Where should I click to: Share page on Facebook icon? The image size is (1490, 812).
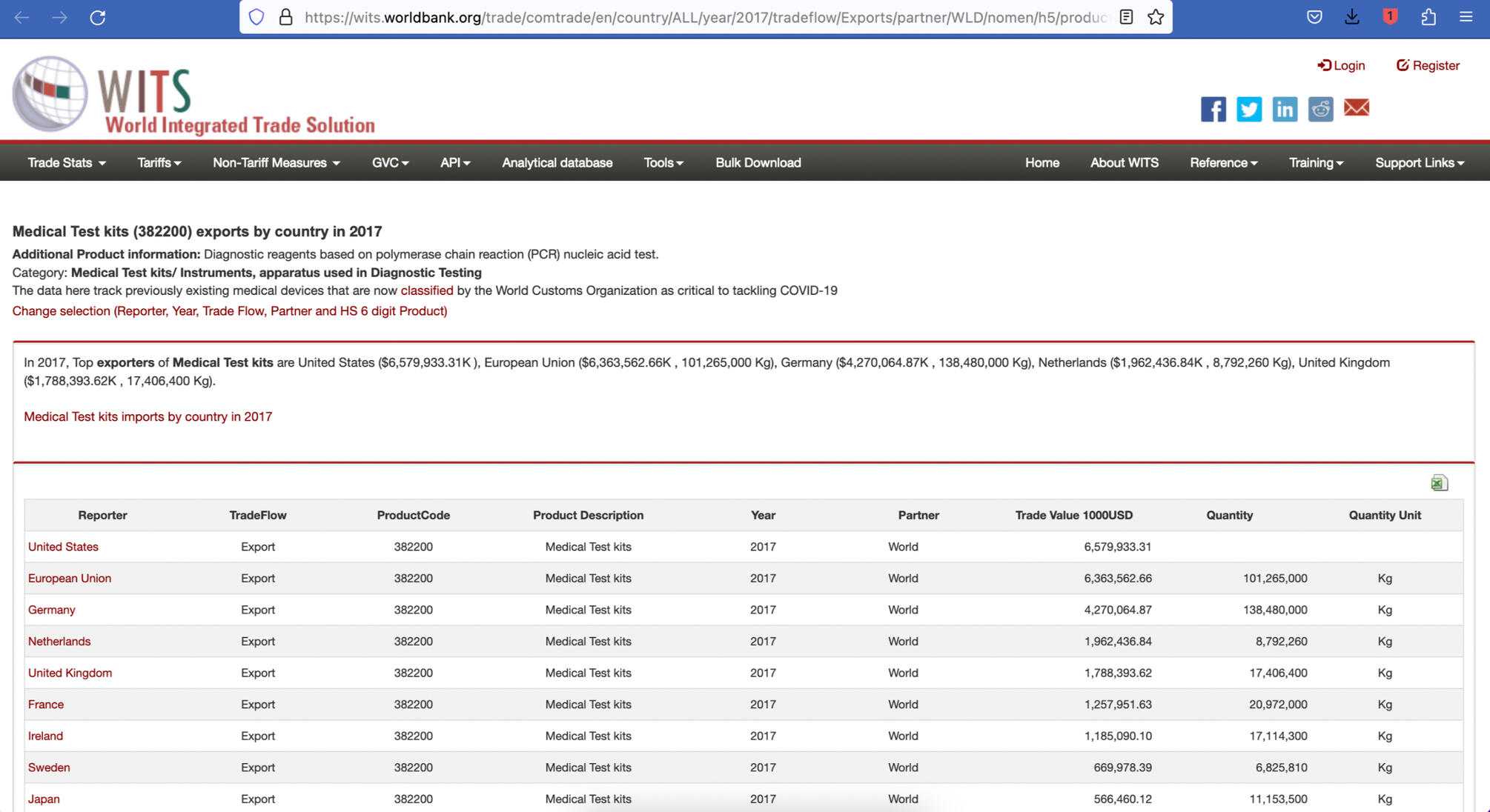click(x=1213, y=109)
